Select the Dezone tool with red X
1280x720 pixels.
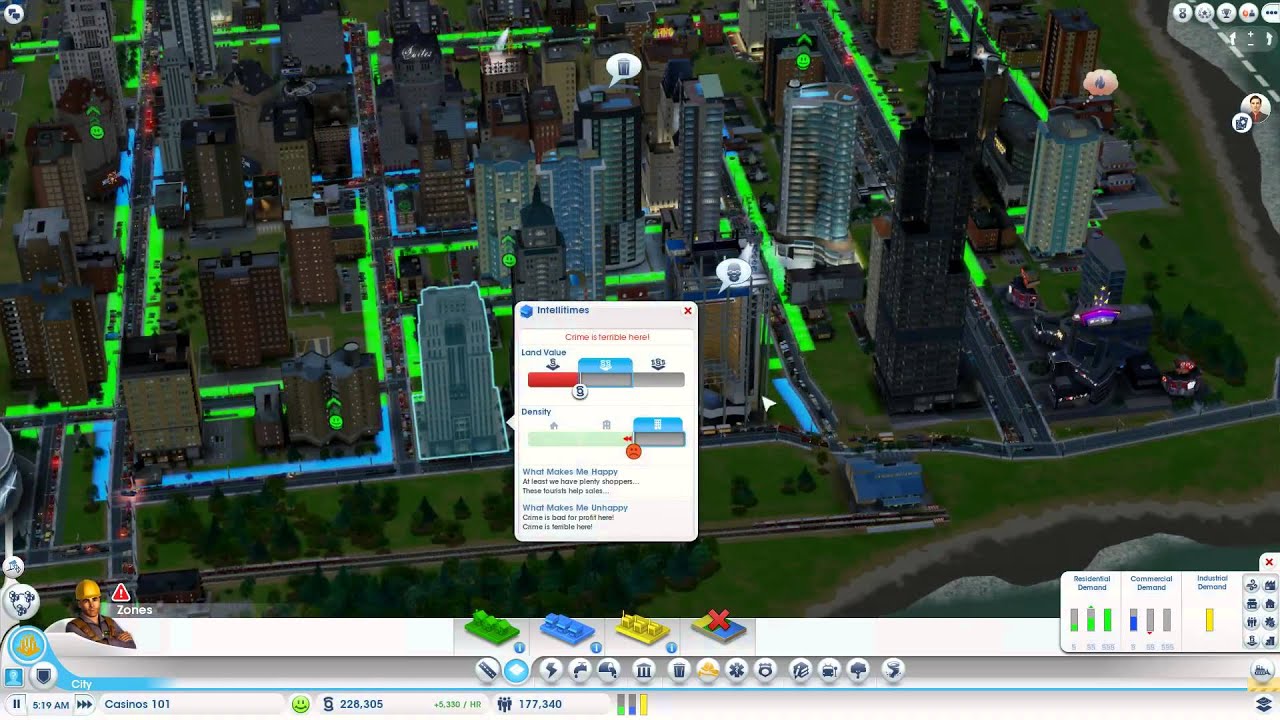point(718,628)
